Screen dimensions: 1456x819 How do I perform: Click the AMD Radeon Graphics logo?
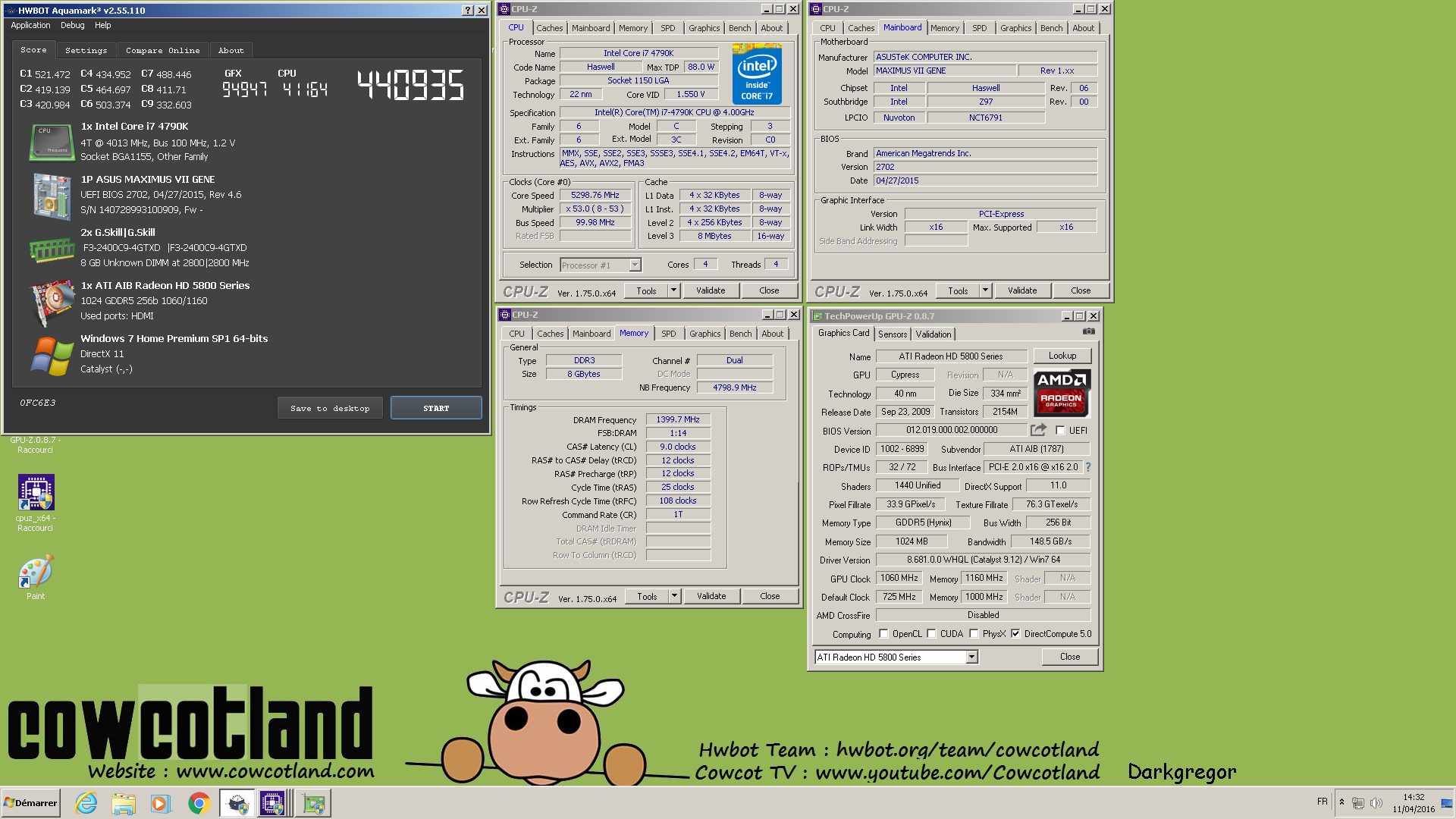tap(1062, 393)
